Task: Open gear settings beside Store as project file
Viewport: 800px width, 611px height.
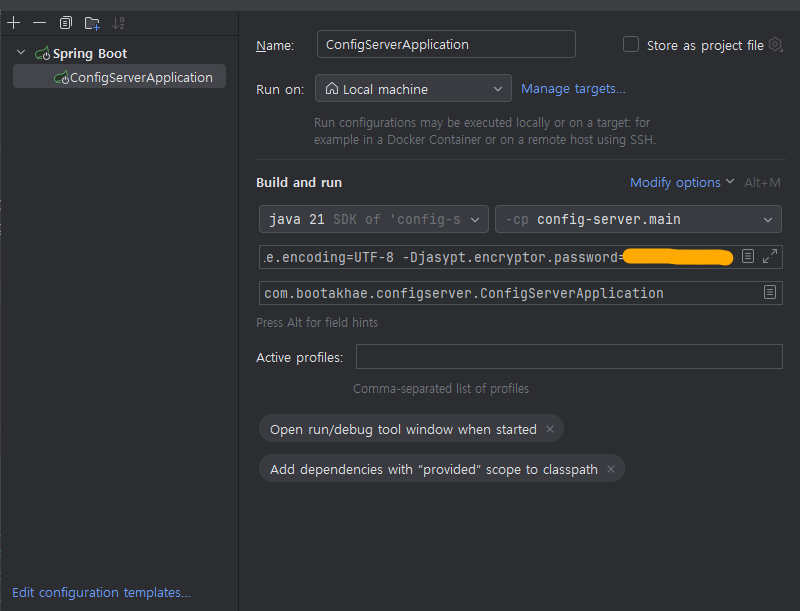Action: [x=775, y=45]
